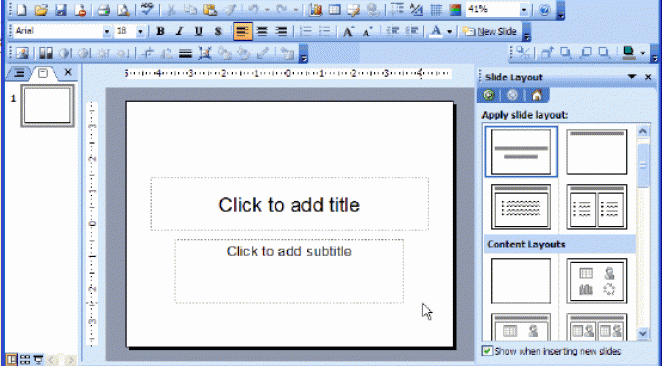Print the presentation using the printer icon
This screenshot has height=366, width=662.
pos(103,10)
